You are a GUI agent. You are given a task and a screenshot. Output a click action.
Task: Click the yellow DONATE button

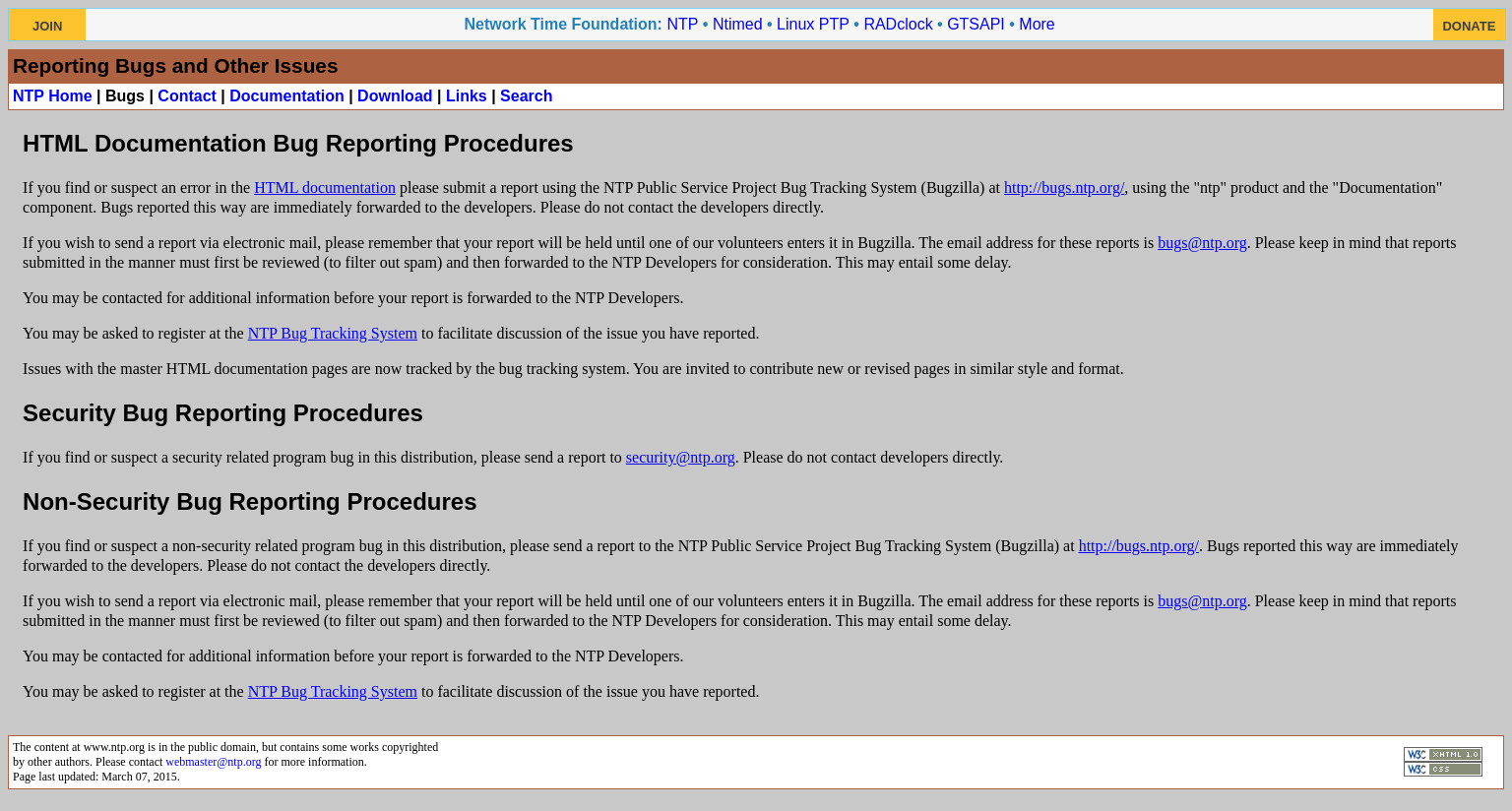(x=1469, y=26)
